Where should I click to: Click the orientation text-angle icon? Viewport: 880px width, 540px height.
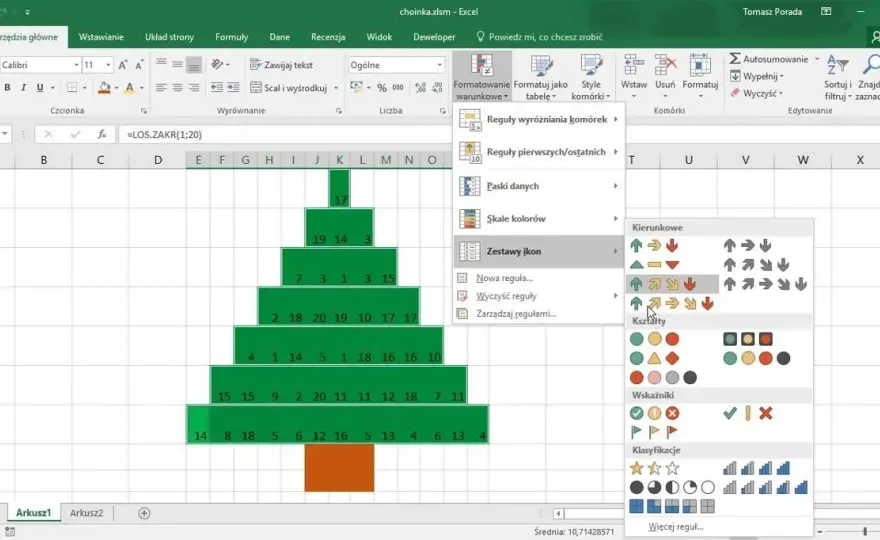point(217,65)
